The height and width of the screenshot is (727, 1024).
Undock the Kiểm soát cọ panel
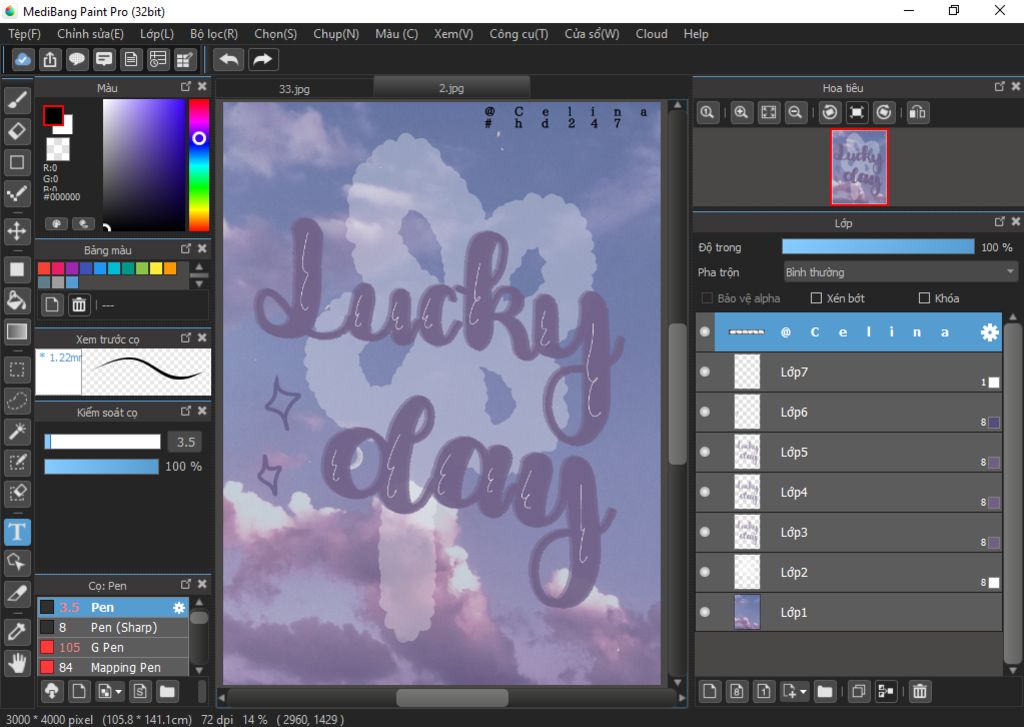coord(186,411)
